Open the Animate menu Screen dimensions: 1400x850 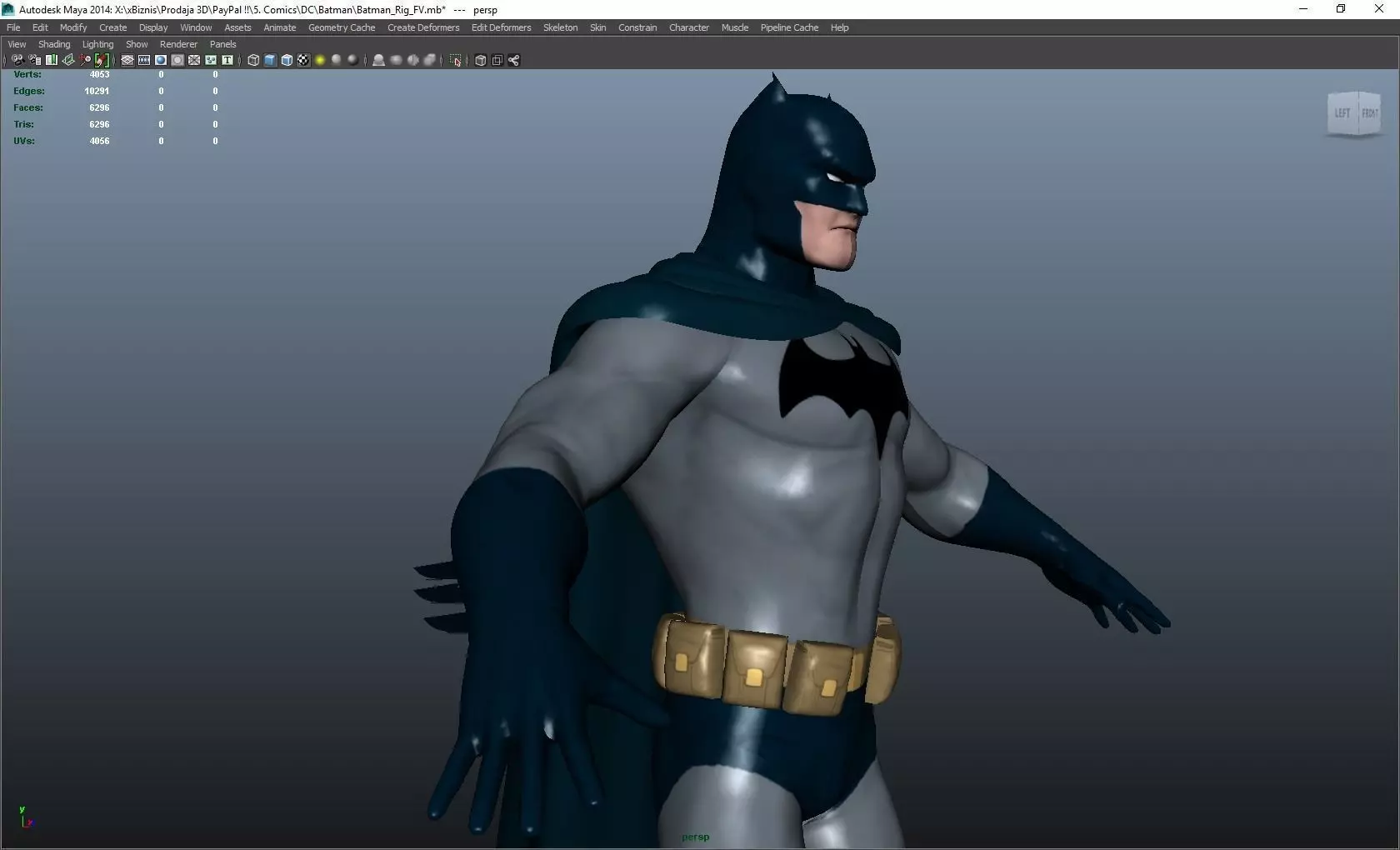point(280,27)
